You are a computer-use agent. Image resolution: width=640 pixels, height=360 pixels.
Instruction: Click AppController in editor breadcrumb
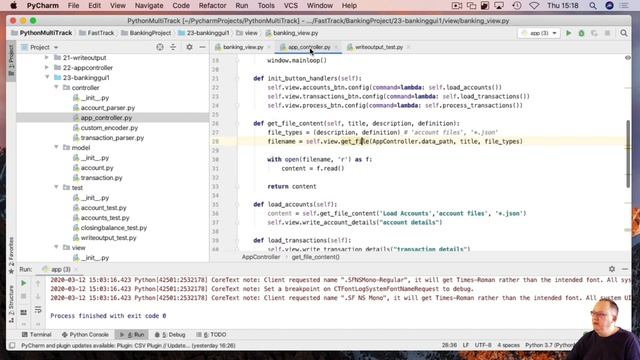[261, 257]
